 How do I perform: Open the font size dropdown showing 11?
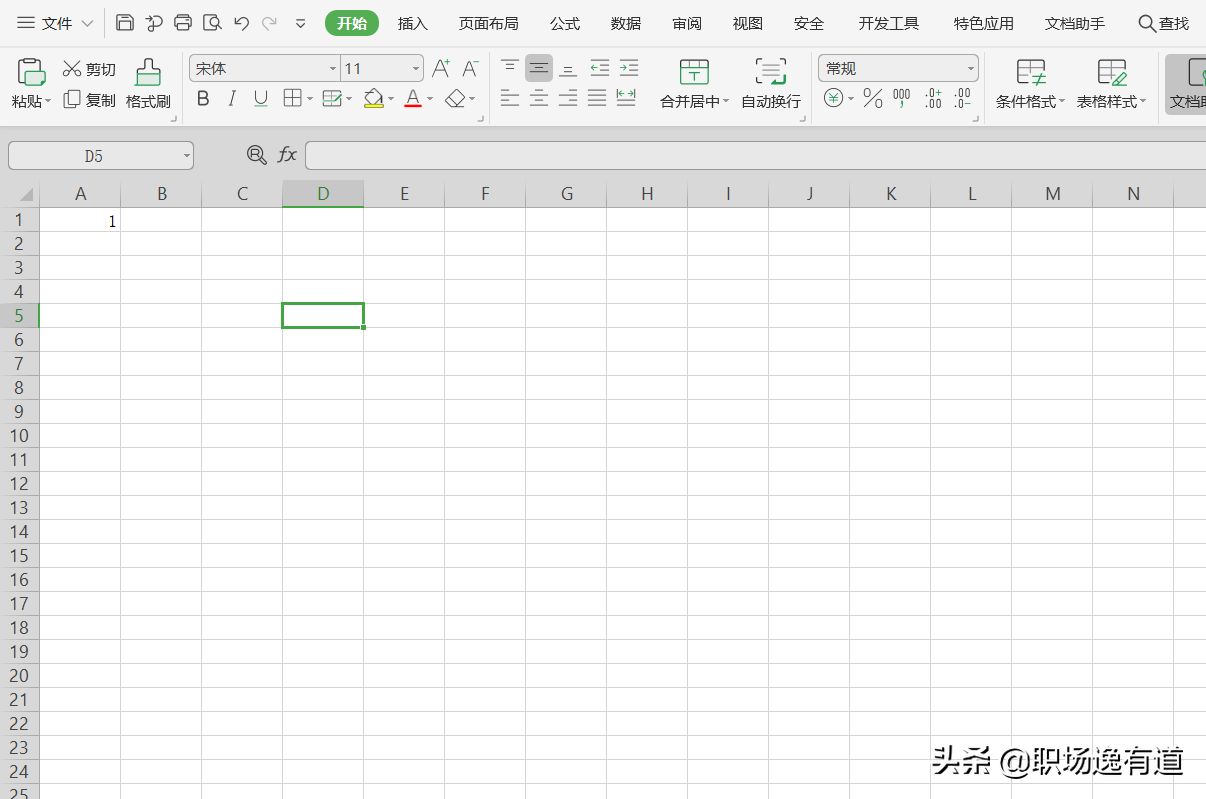(416, 68)
